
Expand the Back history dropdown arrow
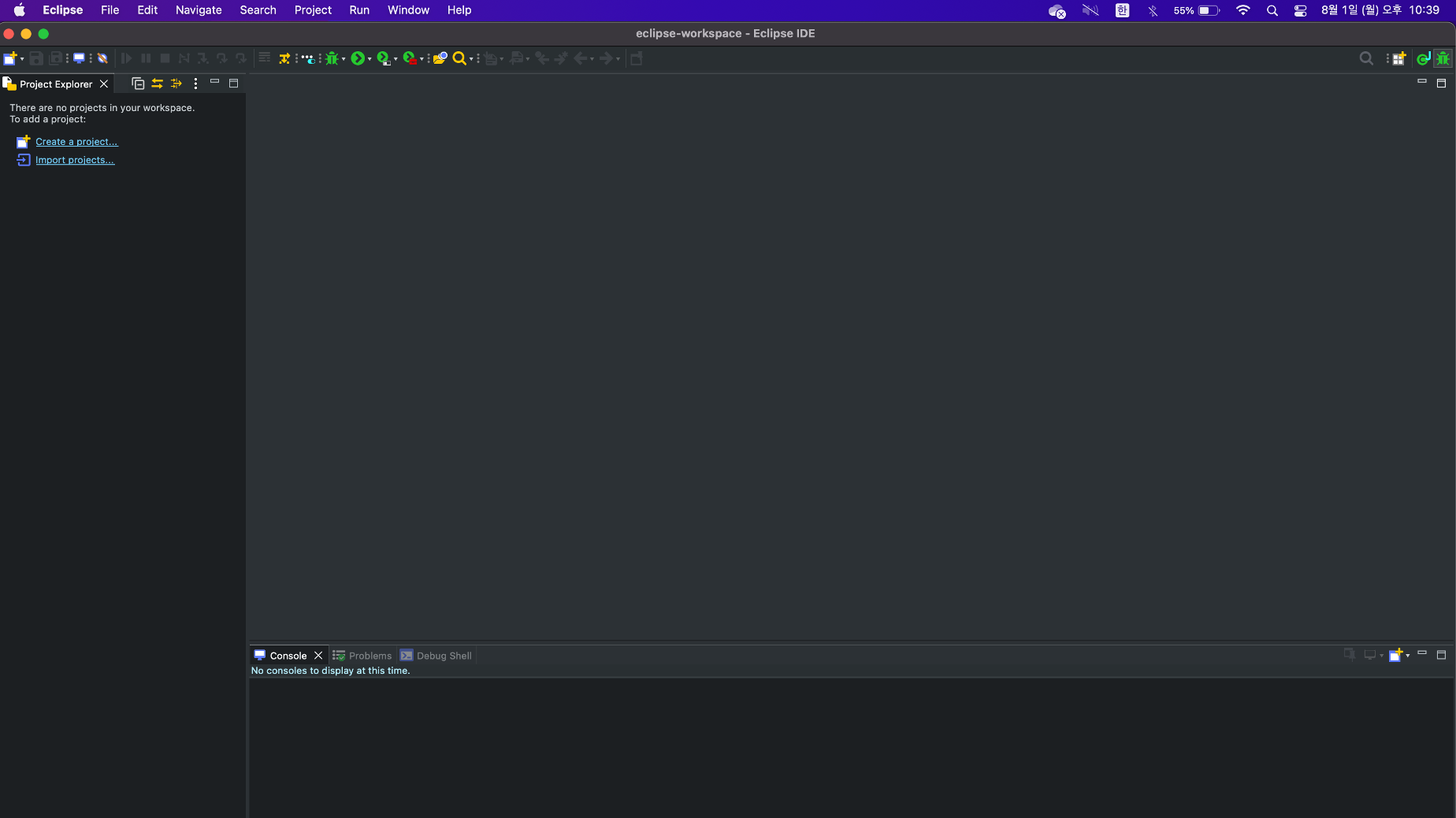(592, 59)
